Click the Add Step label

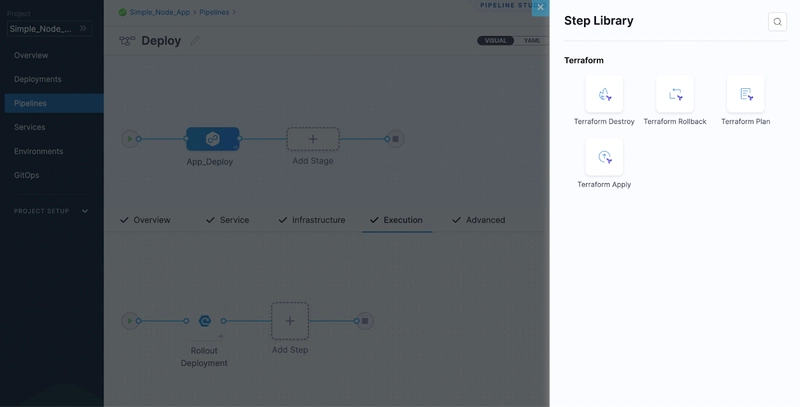[290, 350]
